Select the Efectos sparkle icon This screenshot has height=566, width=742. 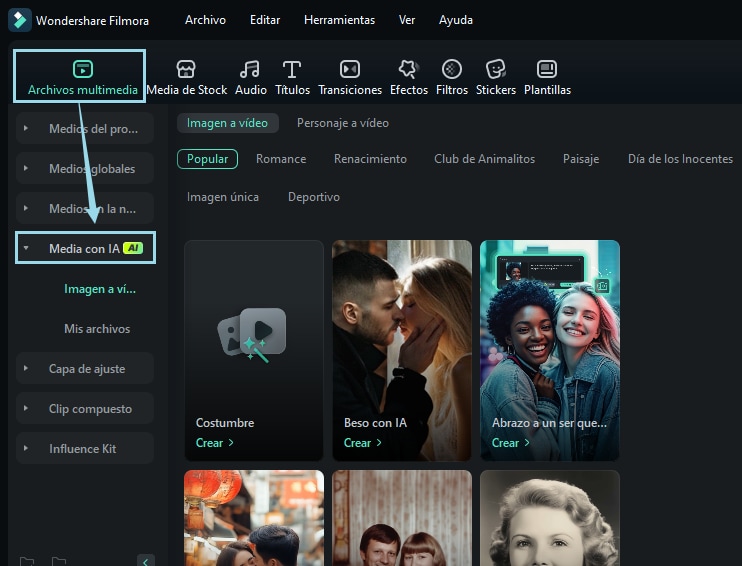(408, 69)
